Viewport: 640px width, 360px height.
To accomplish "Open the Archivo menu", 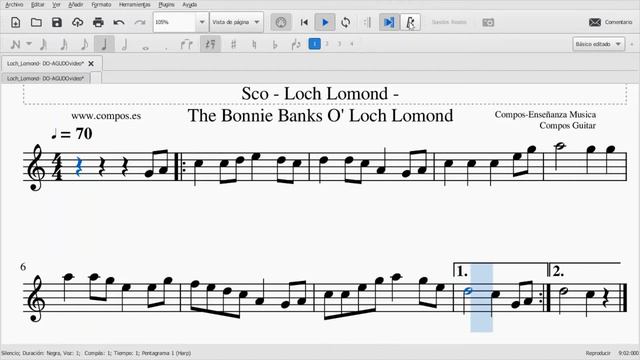I will coord(14,5).
